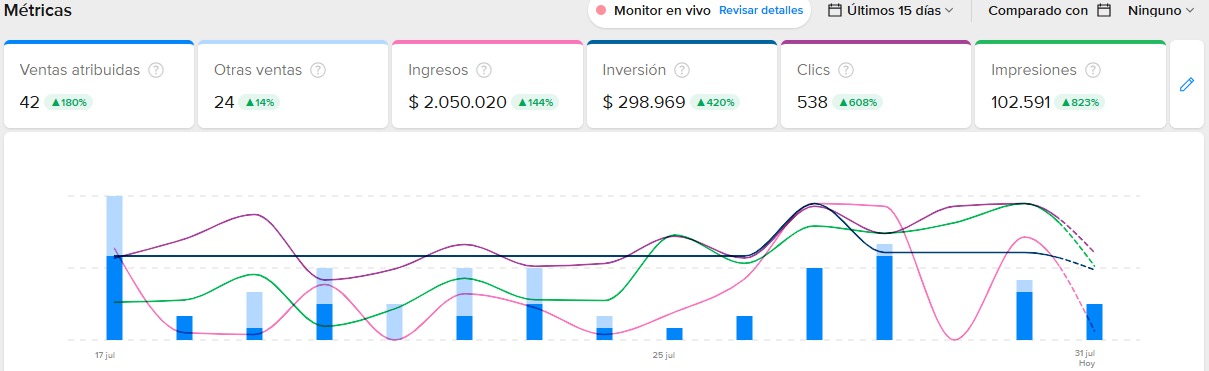This screenshot has height=371, width=1209.
Task: Open help icon next to Otras ventas
Action: pos(318,70)
